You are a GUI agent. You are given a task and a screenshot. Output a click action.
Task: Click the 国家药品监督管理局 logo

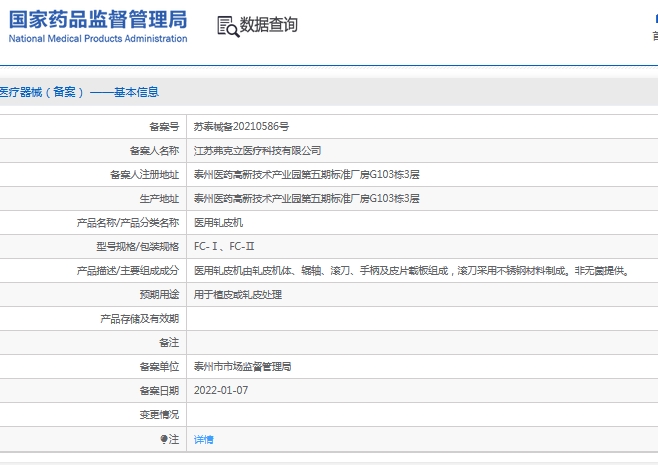[98, 20]
